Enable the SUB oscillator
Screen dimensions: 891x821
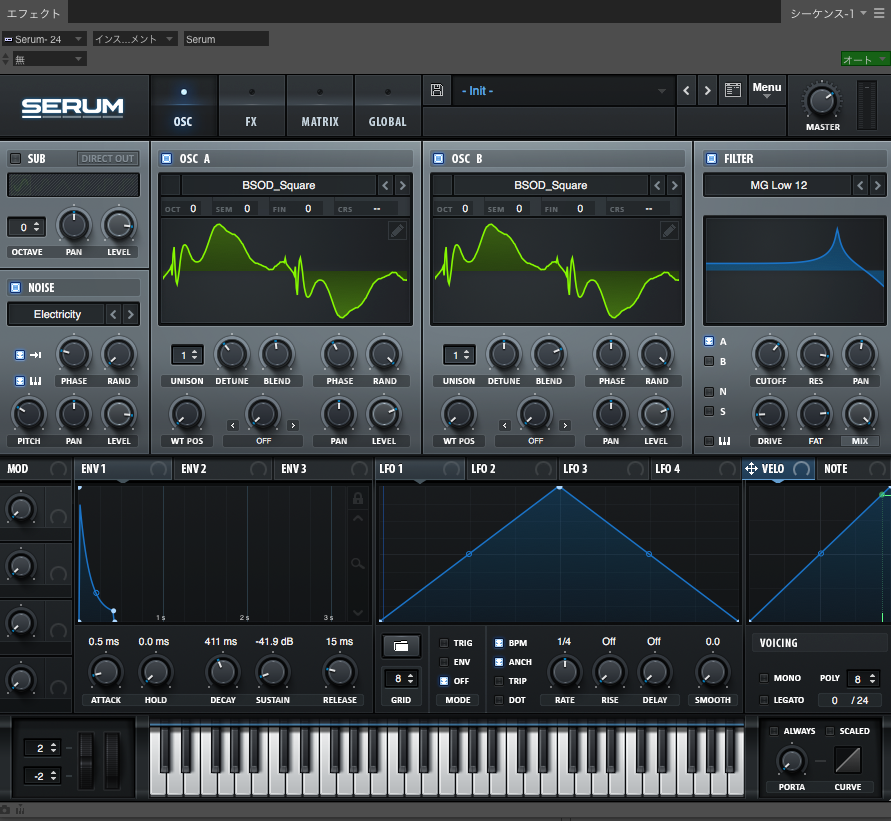point(15,159)
